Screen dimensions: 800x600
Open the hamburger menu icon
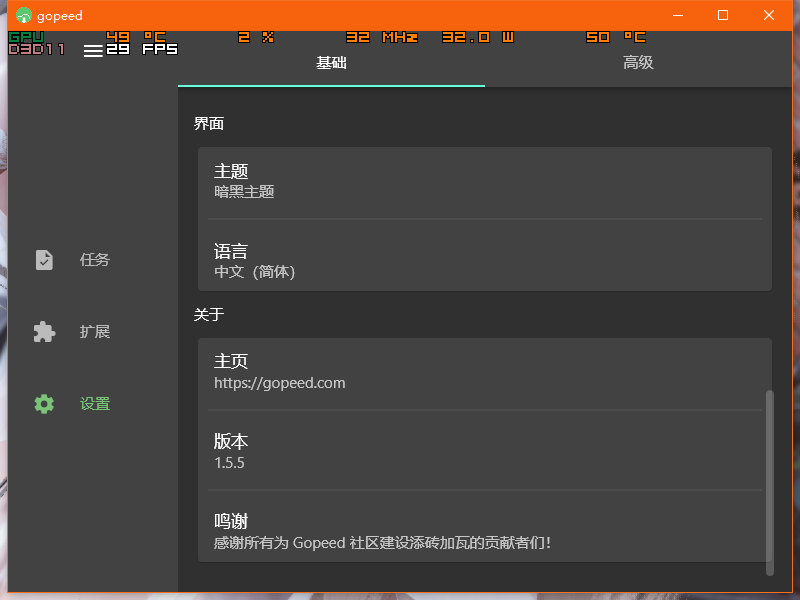tap(93, 51)
